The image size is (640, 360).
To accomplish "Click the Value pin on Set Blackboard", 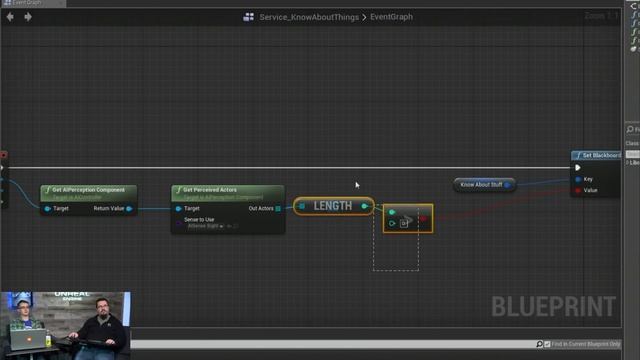I will tap(578, 190).
